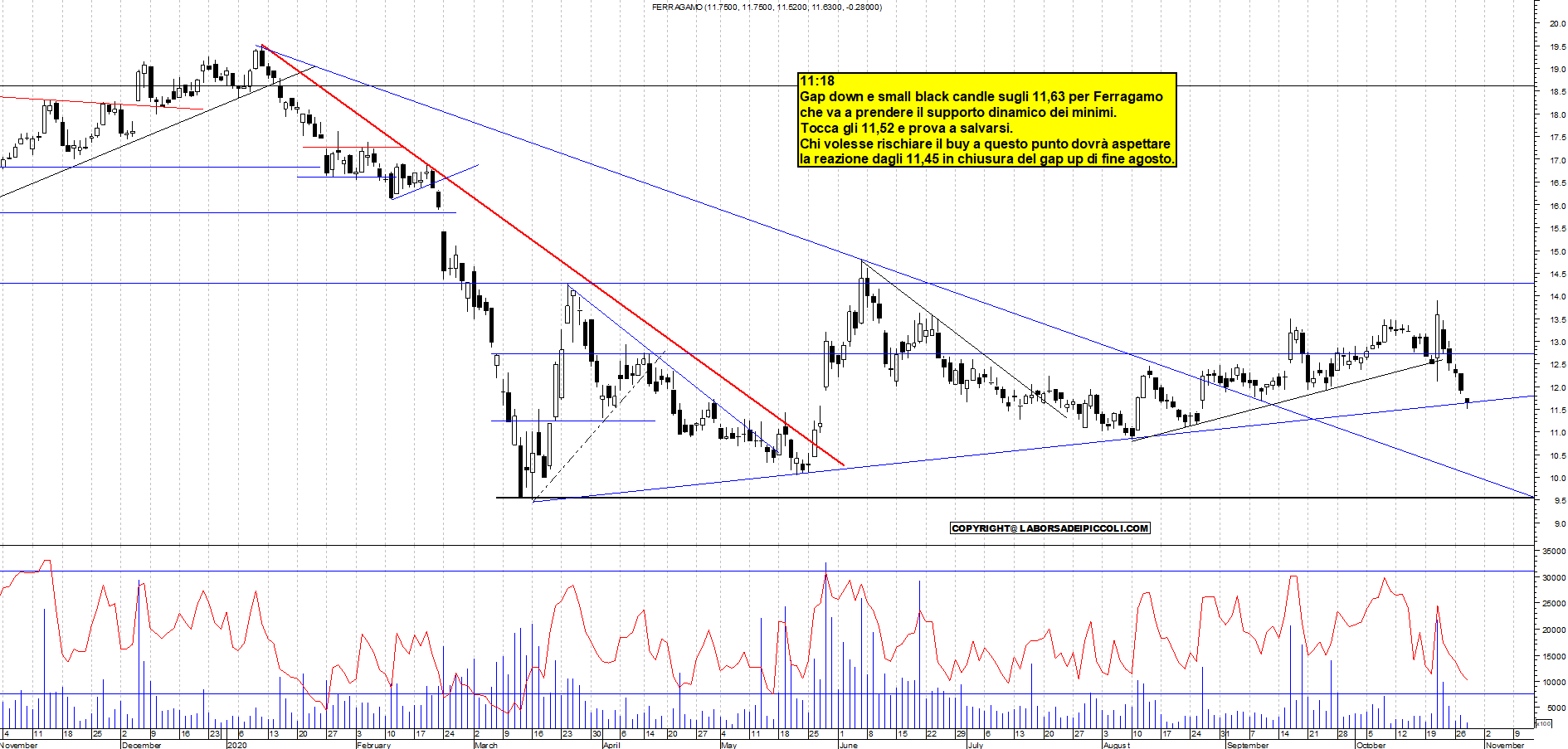
Task: Click the July month label
Action: (976, 745)
